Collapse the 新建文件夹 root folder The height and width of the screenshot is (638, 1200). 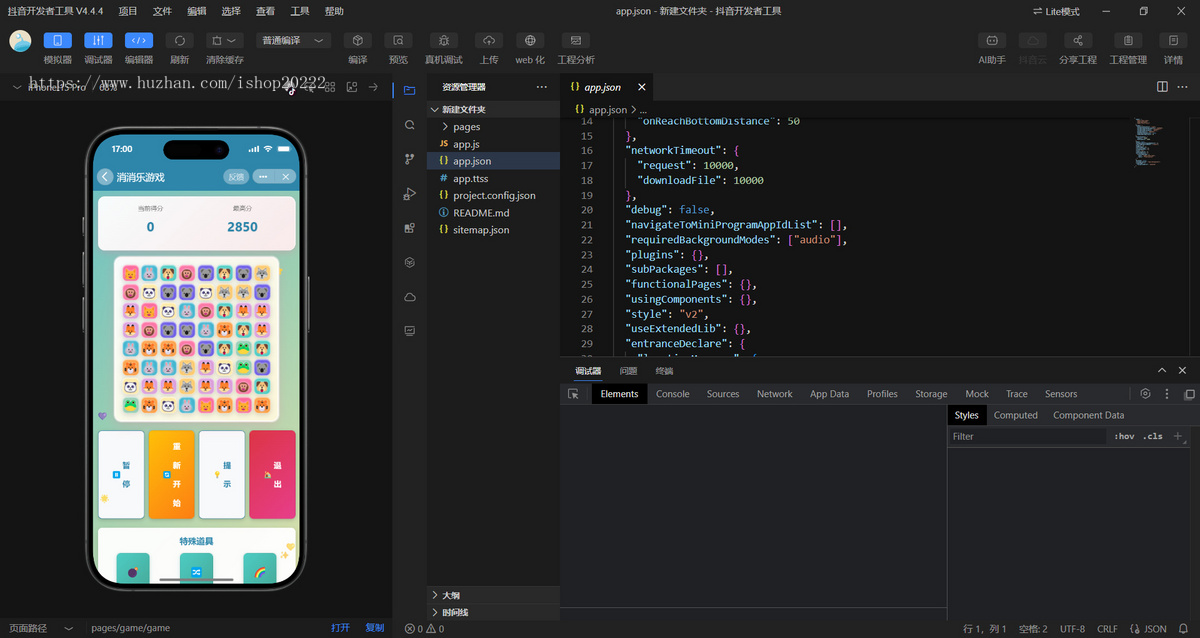[493, 109]
